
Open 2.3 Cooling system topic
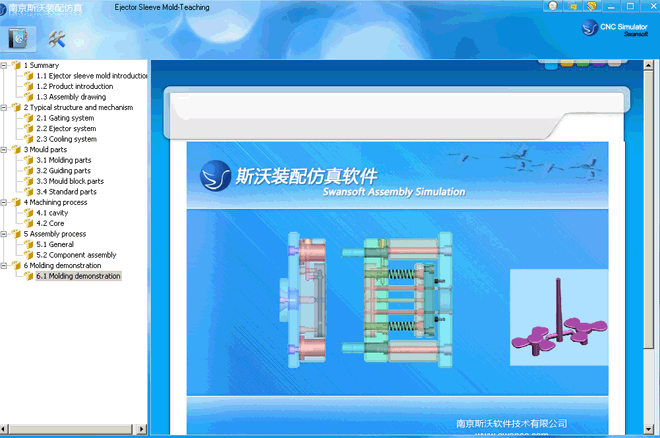[66, 139]
